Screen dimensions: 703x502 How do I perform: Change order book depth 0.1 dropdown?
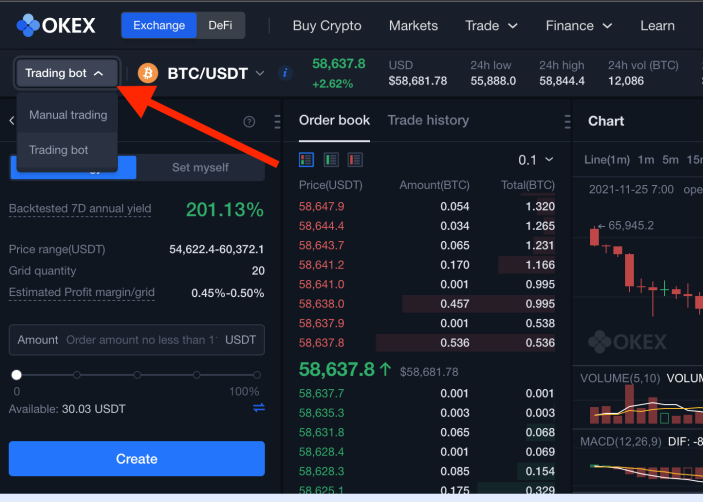pyautogui.click(x=536, y=160)
